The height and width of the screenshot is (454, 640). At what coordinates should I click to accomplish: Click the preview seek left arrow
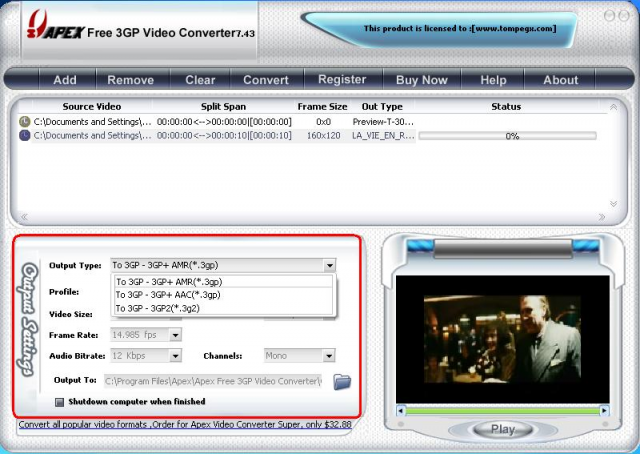pyautogui.click(x=401, y=410)
